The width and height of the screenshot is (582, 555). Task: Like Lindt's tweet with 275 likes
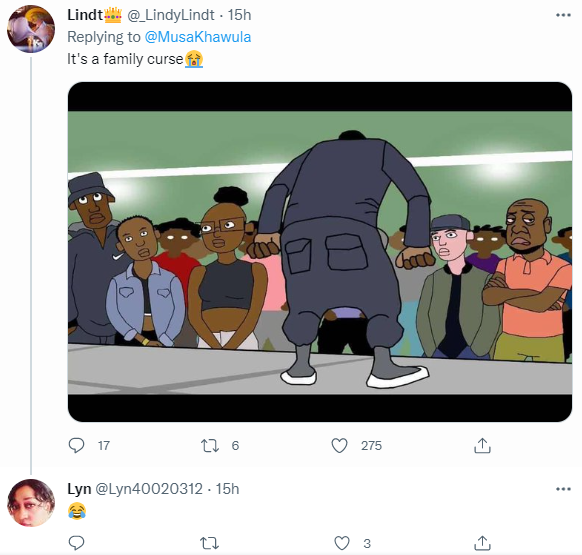339,445
